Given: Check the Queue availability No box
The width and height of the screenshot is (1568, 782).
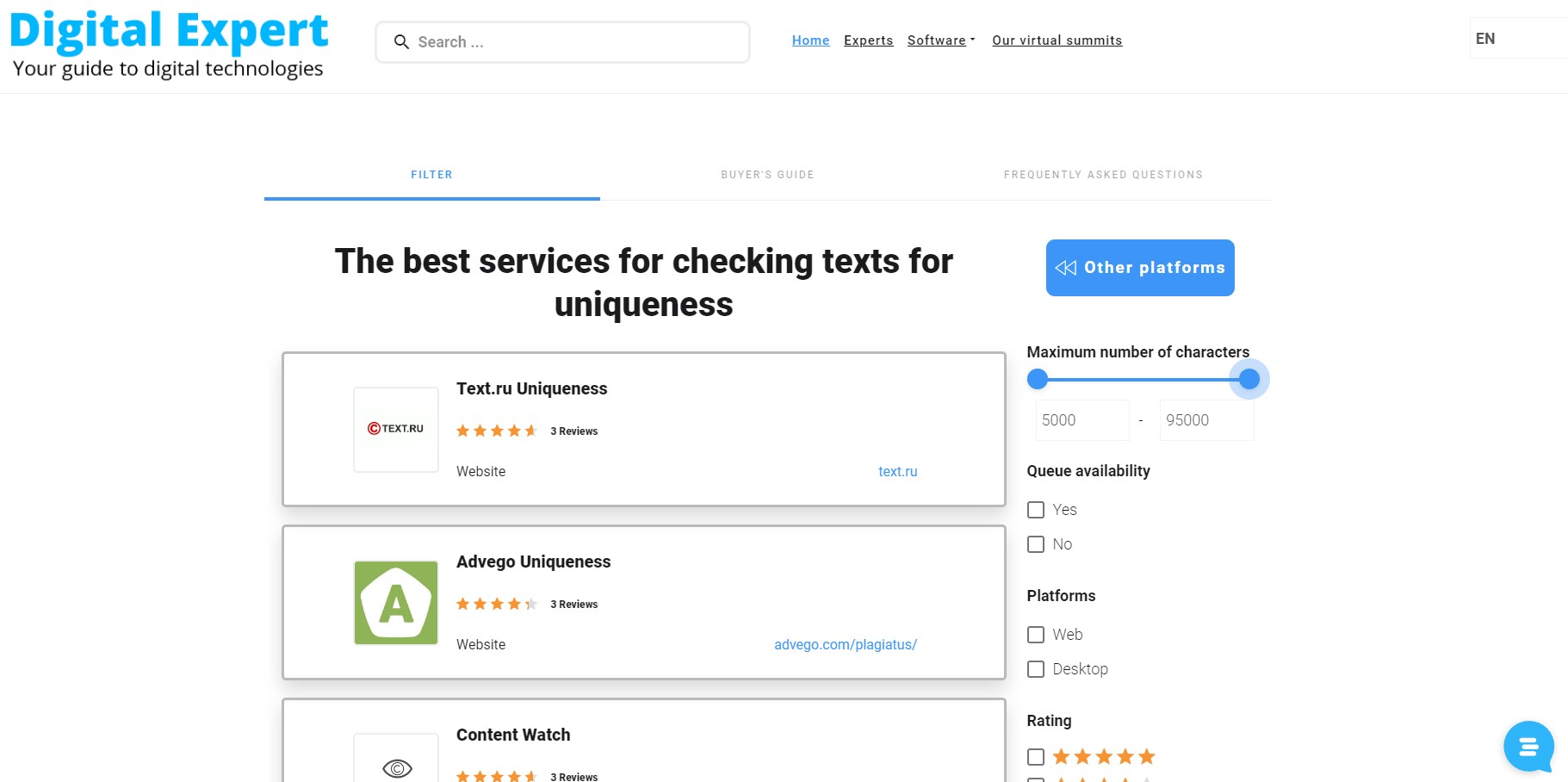Looking at the screenshot, I should tap(1036, 544).
